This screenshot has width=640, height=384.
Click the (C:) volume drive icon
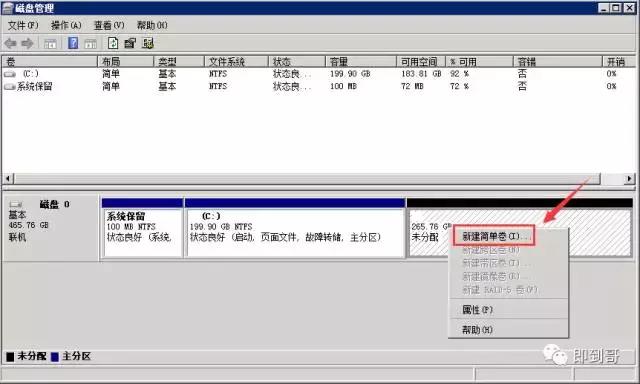pyautogui.click(x=10, y=74)
